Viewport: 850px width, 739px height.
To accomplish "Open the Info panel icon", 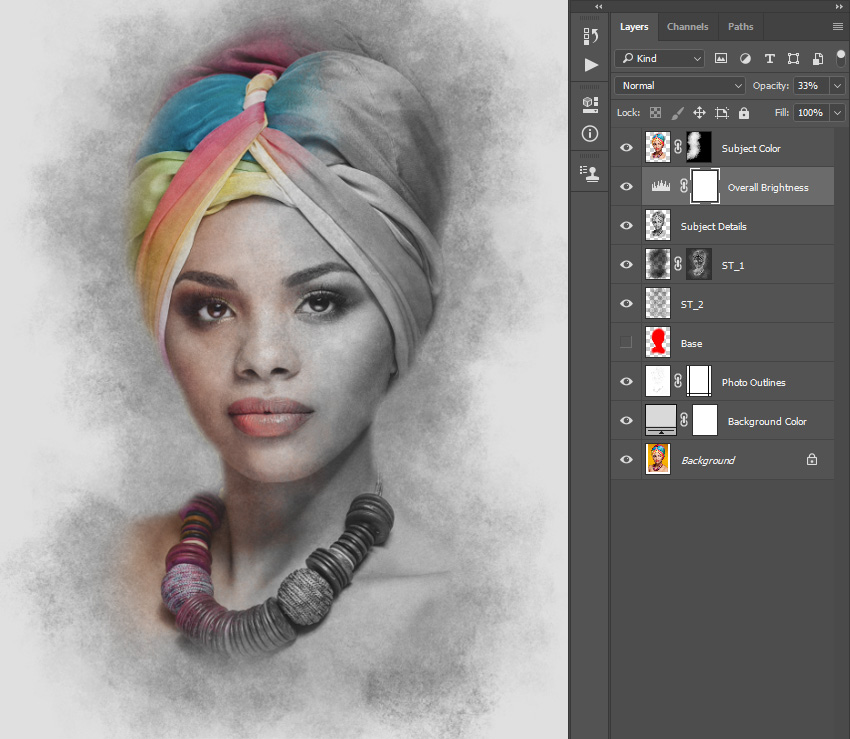I will [x=590, y=133].
